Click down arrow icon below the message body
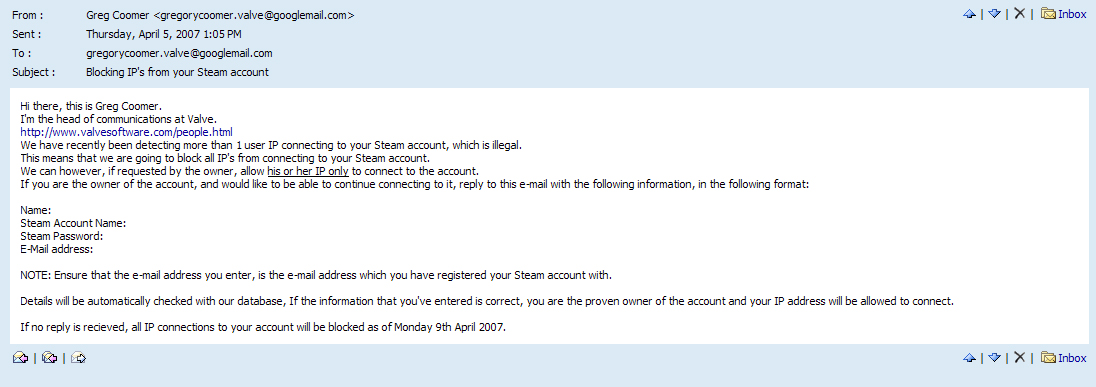Viewport: 1096px width, 387px height. tap(995, 358)
